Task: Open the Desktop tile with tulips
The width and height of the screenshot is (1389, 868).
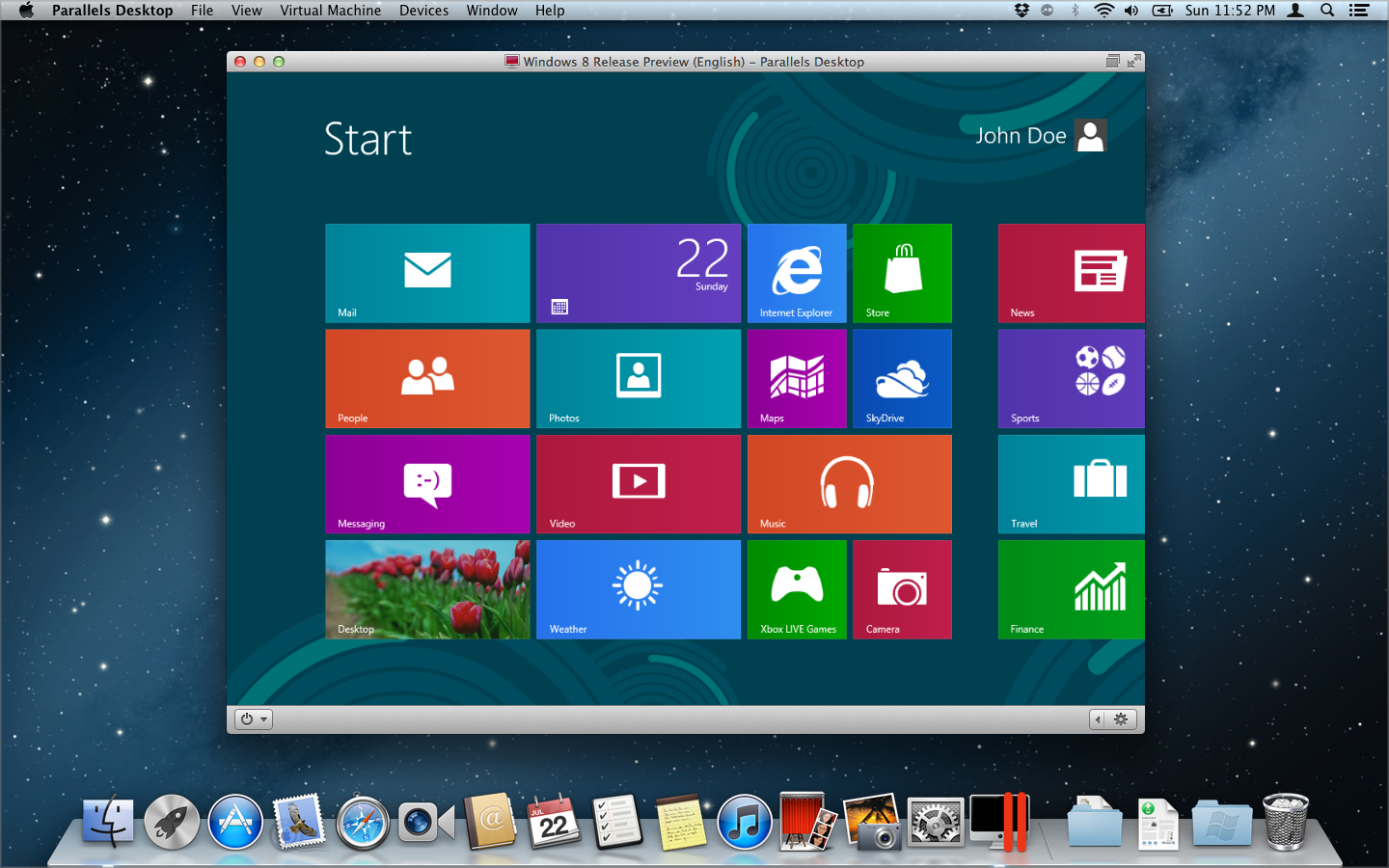Action: coord(427,589)
